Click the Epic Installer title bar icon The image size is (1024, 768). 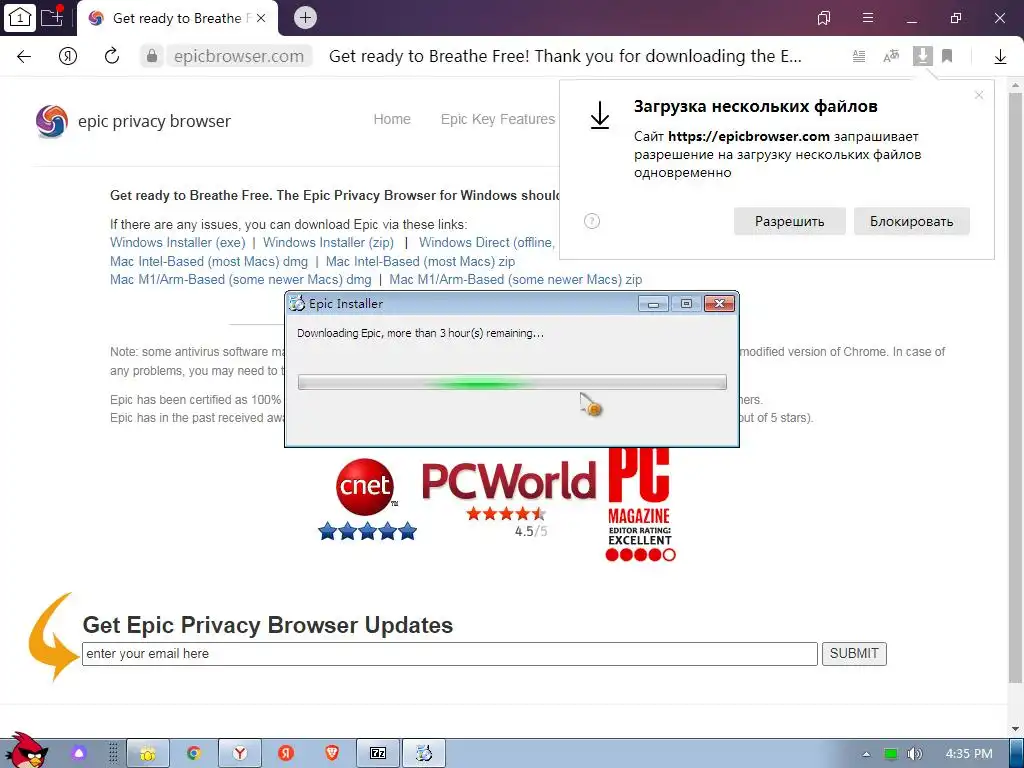(297, 303)
